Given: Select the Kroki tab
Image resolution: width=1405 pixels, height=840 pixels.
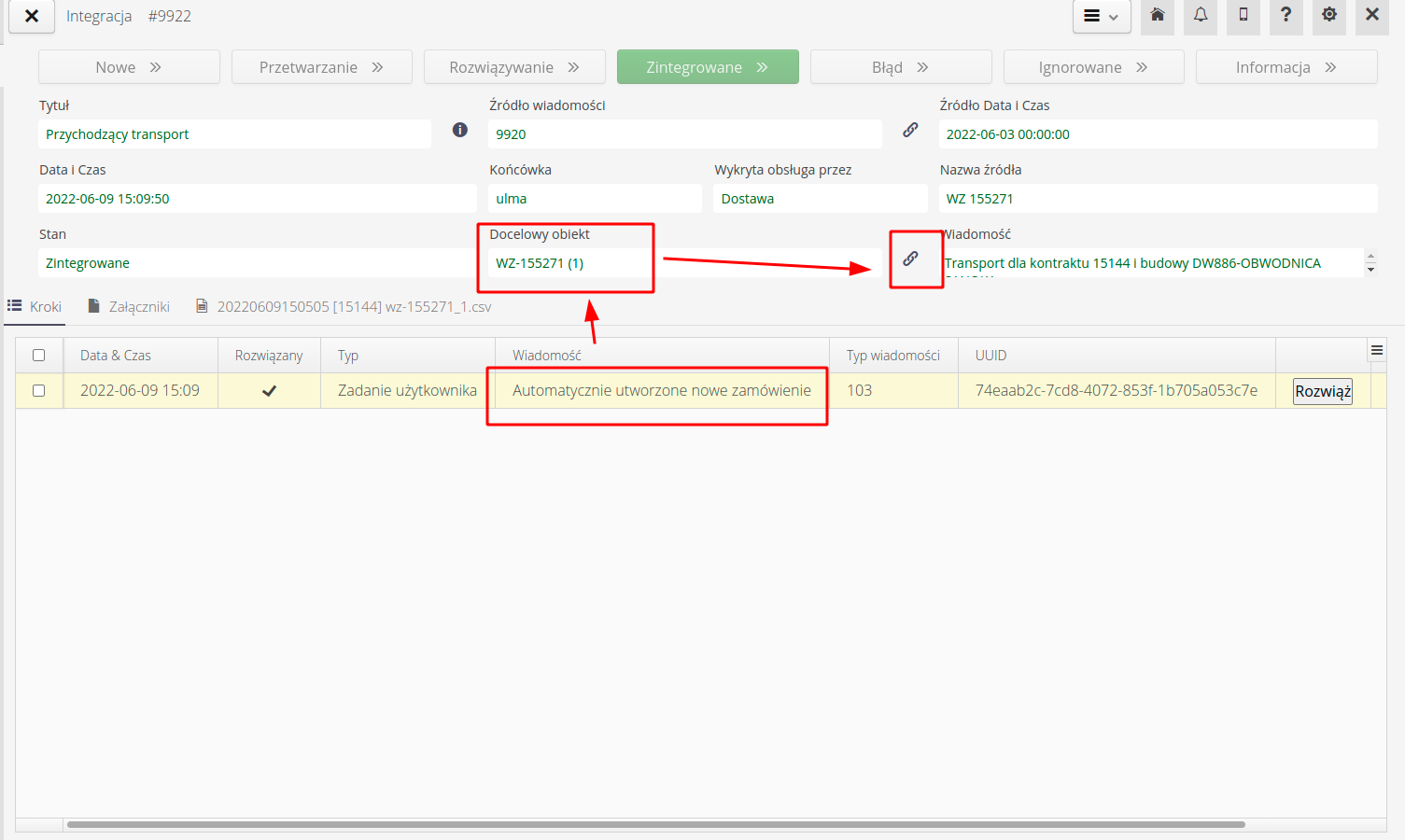Looking at the screenshot, I should 43,306.
